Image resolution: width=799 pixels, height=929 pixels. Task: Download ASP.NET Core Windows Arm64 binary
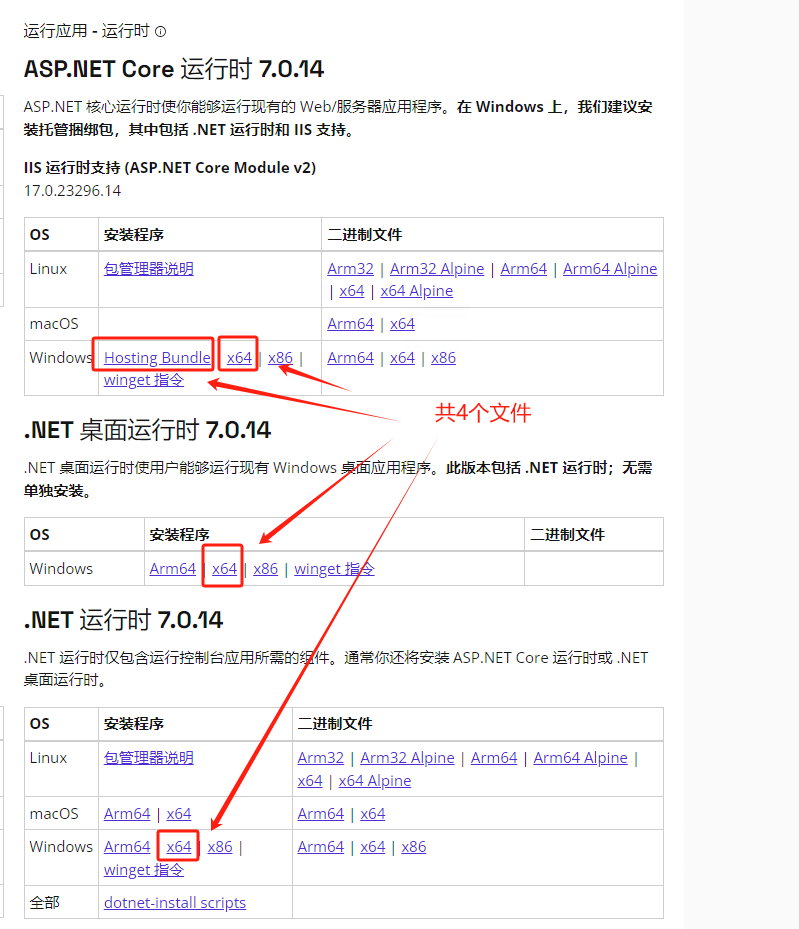351,358
